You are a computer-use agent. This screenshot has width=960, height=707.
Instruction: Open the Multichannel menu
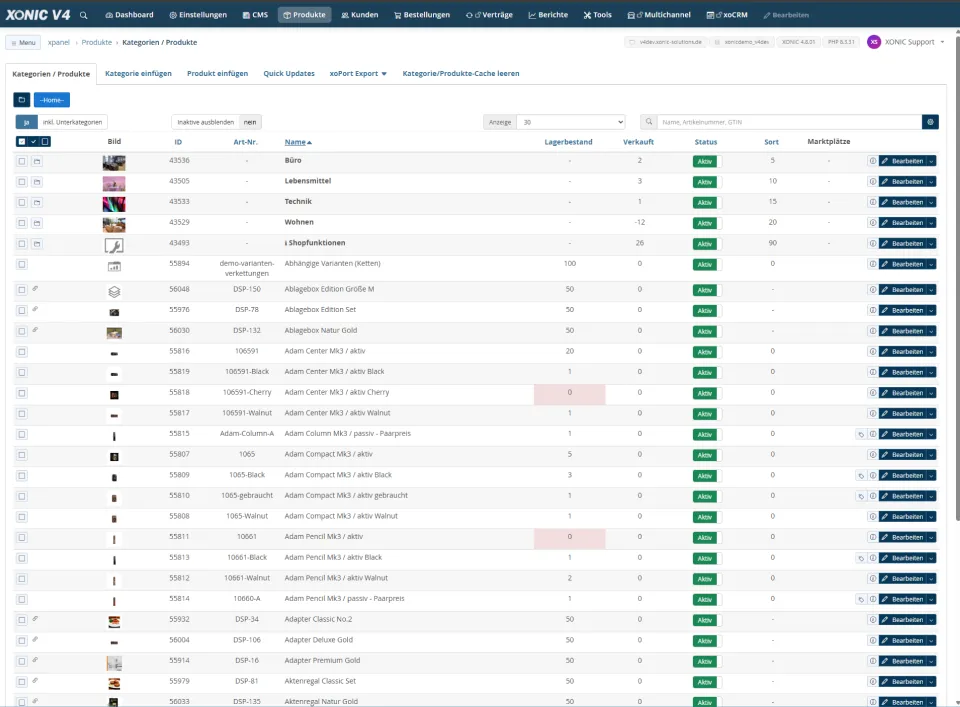click(x=659, y=15)
